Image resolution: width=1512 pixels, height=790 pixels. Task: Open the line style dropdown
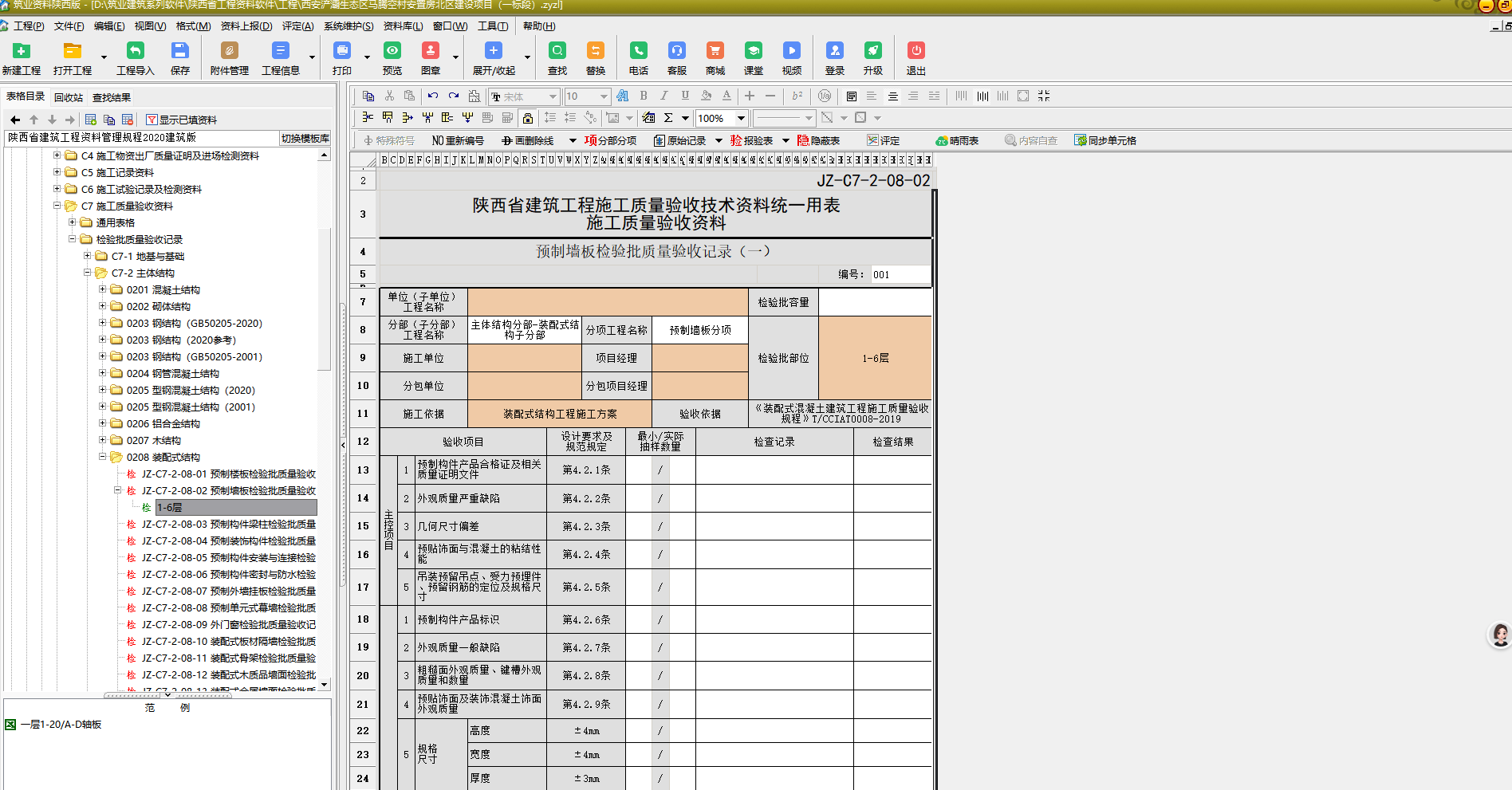(x=809, y=118)
